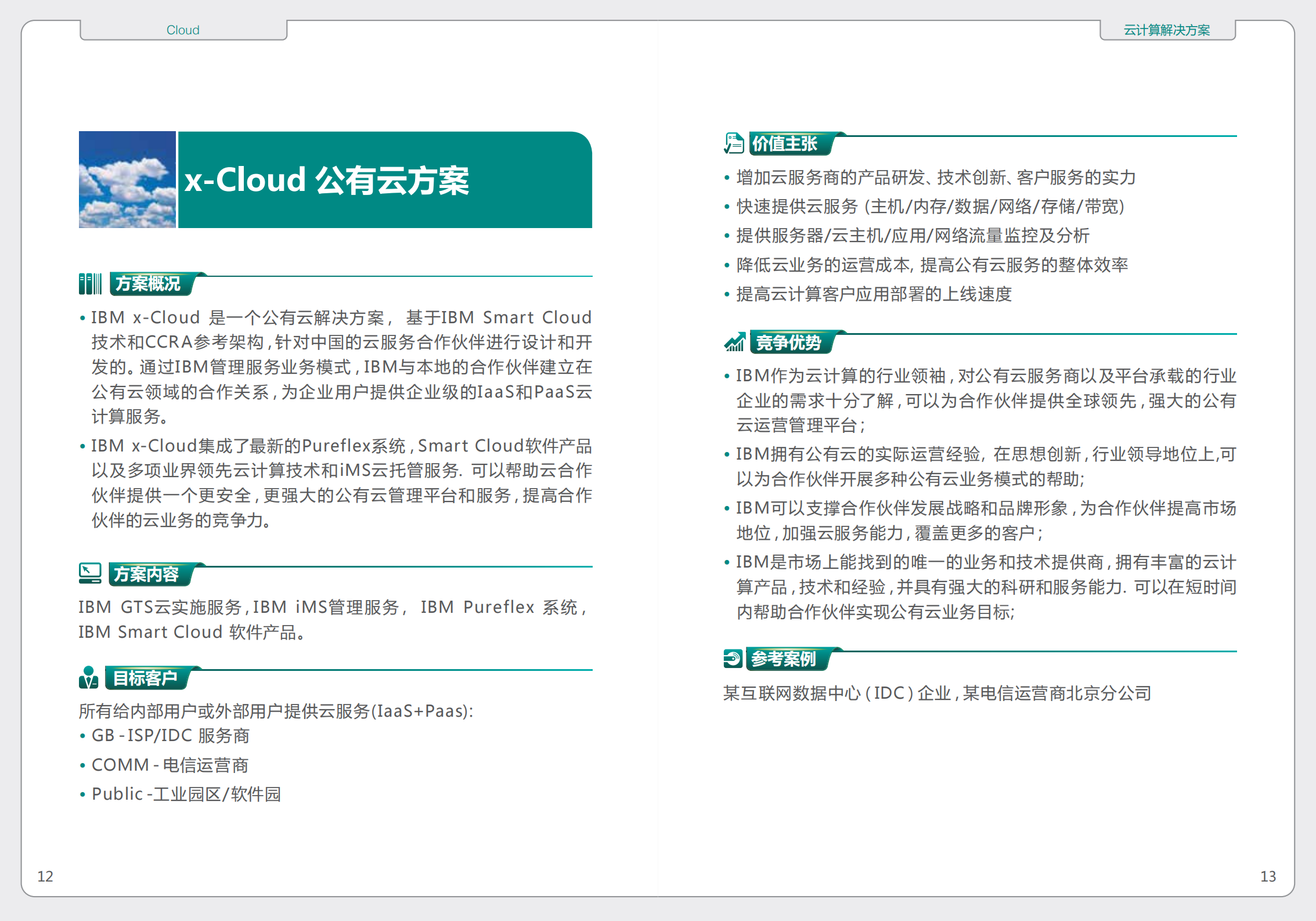
Task: Toggle the bullet beside Public - 工业园区/软件园
Action: pos(83,794)
